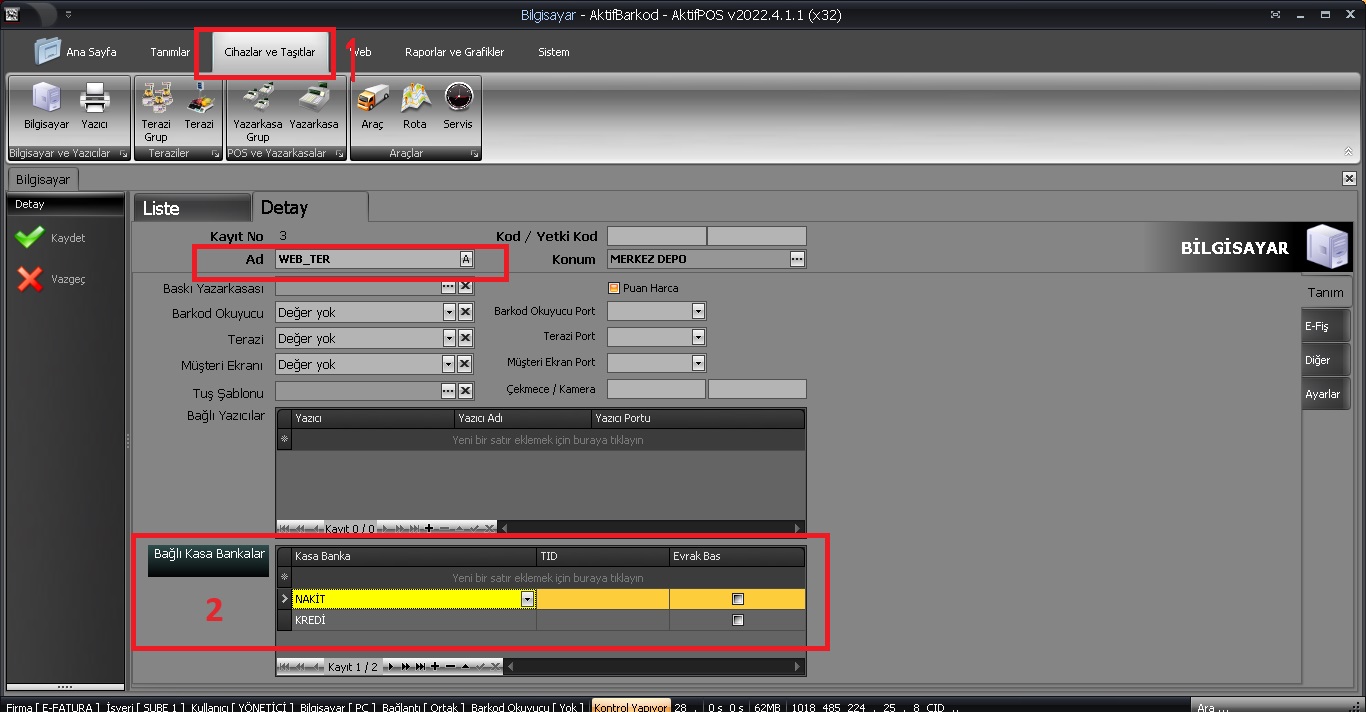Check Evrak Bas for KREDİ row
The width and height of the screenshot is (1366, 712).
pos(738,620)
